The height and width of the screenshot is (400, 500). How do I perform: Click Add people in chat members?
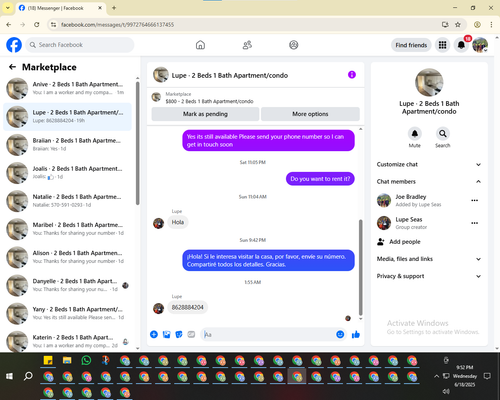click(399, 242)
